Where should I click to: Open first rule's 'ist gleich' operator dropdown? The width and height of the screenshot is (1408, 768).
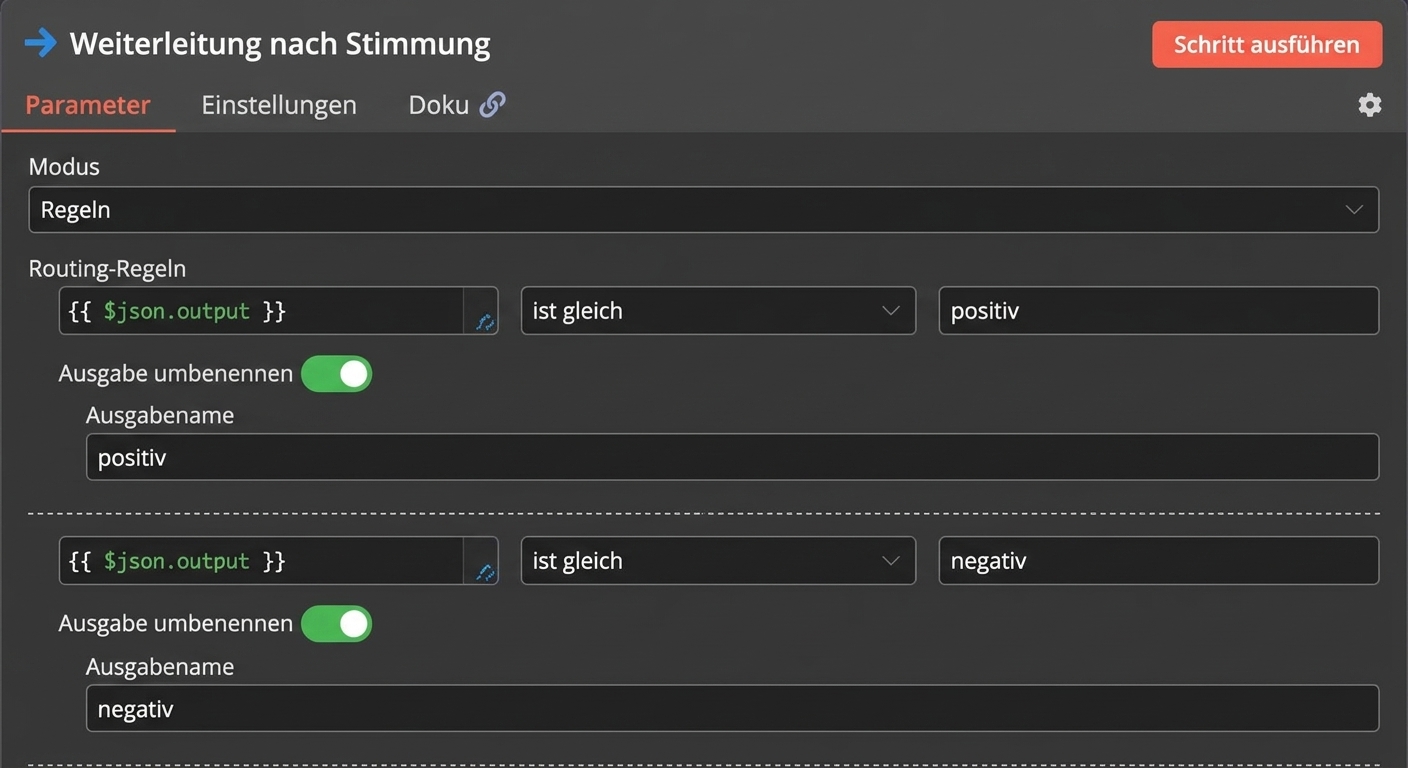tap(718, 311)
